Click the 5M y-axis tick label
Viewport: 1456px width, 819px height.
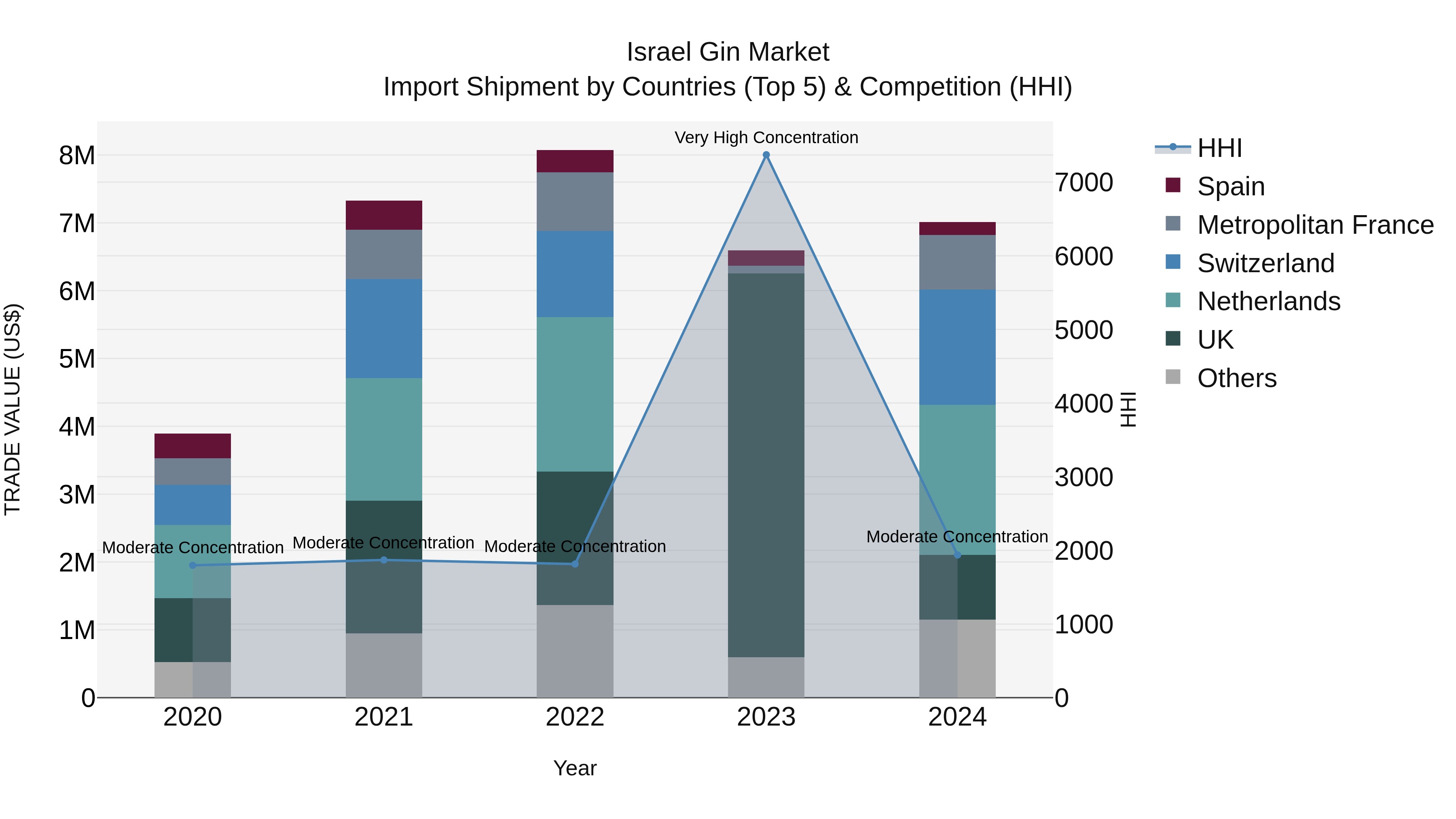click(77, 359)
